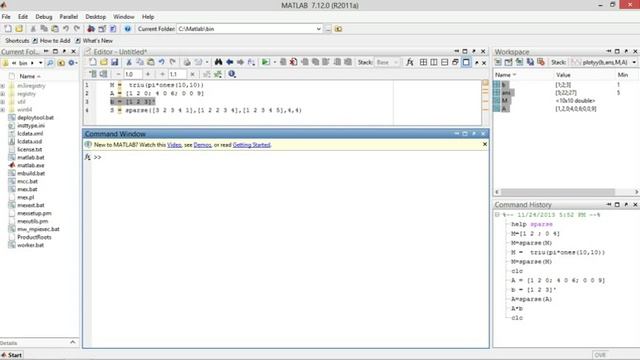640x360 pixels.
Task: Click Tile all editor documents icon
Action: [423, 62]
